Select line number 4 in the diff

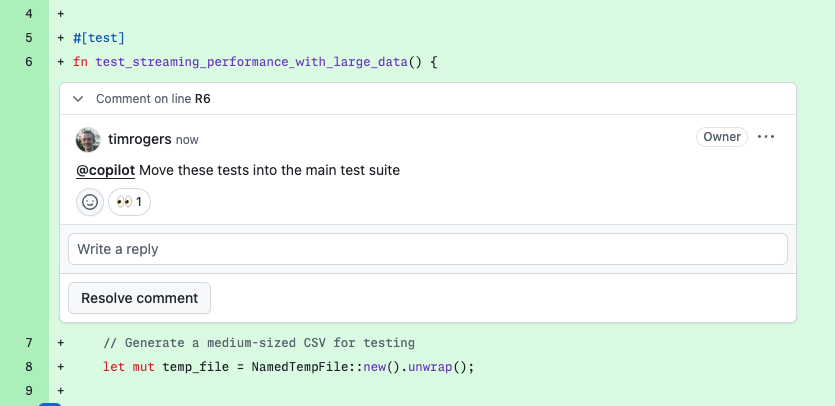coord(28,14)
